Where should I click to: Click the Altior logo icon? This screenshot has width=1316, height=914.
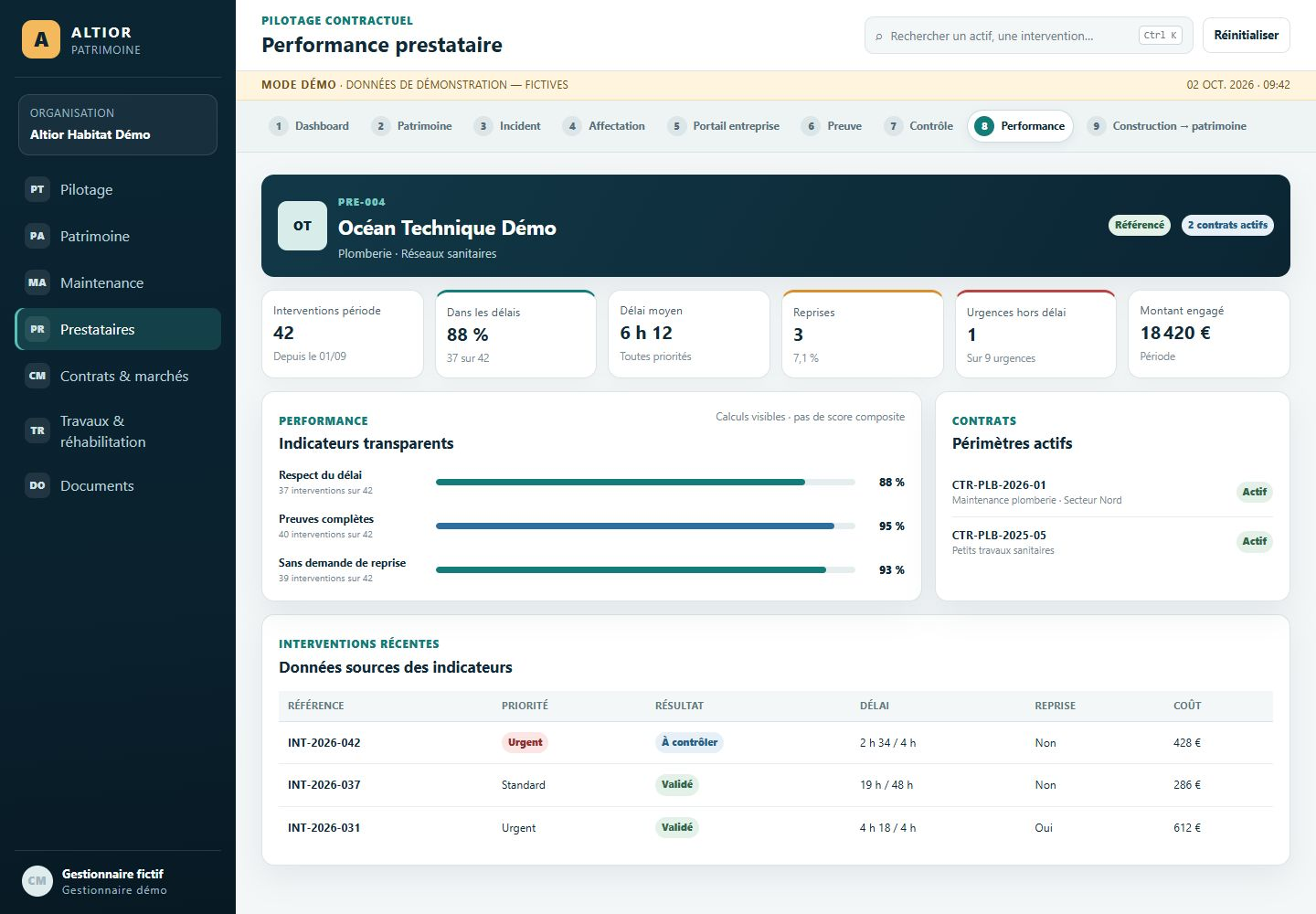pyautogui.click(x=41, y=39)
